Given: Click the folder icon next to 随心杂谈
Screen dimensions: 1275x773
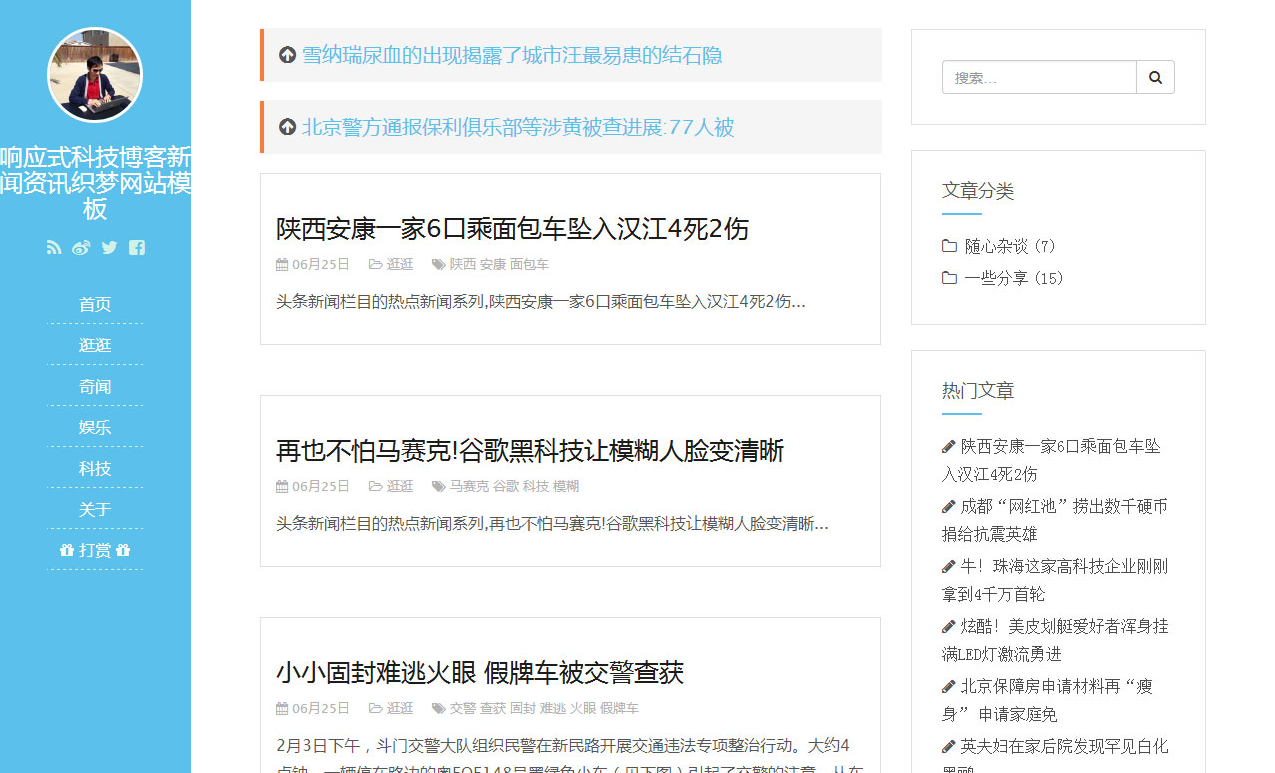Looking at the screenshot, I should [947, 245].
